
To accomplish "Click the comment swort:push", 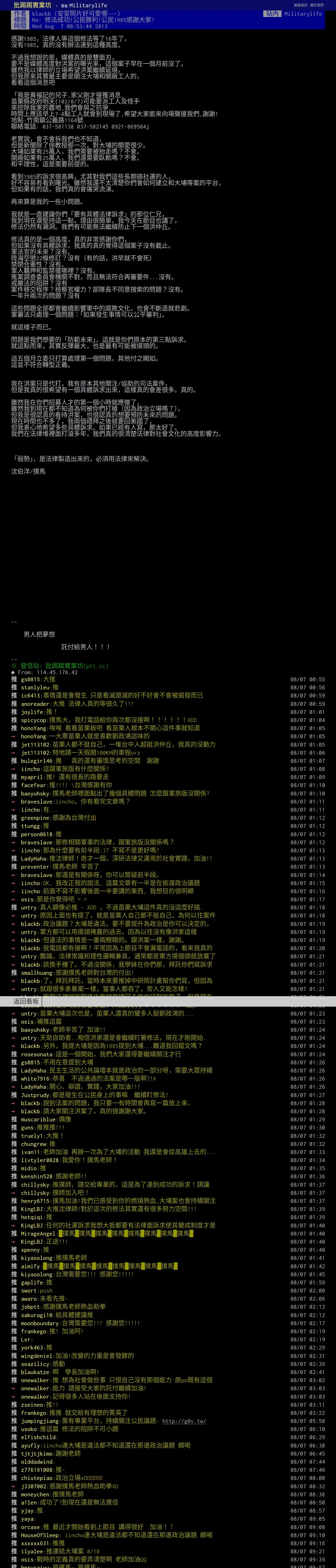I will tap(168, 1290).
